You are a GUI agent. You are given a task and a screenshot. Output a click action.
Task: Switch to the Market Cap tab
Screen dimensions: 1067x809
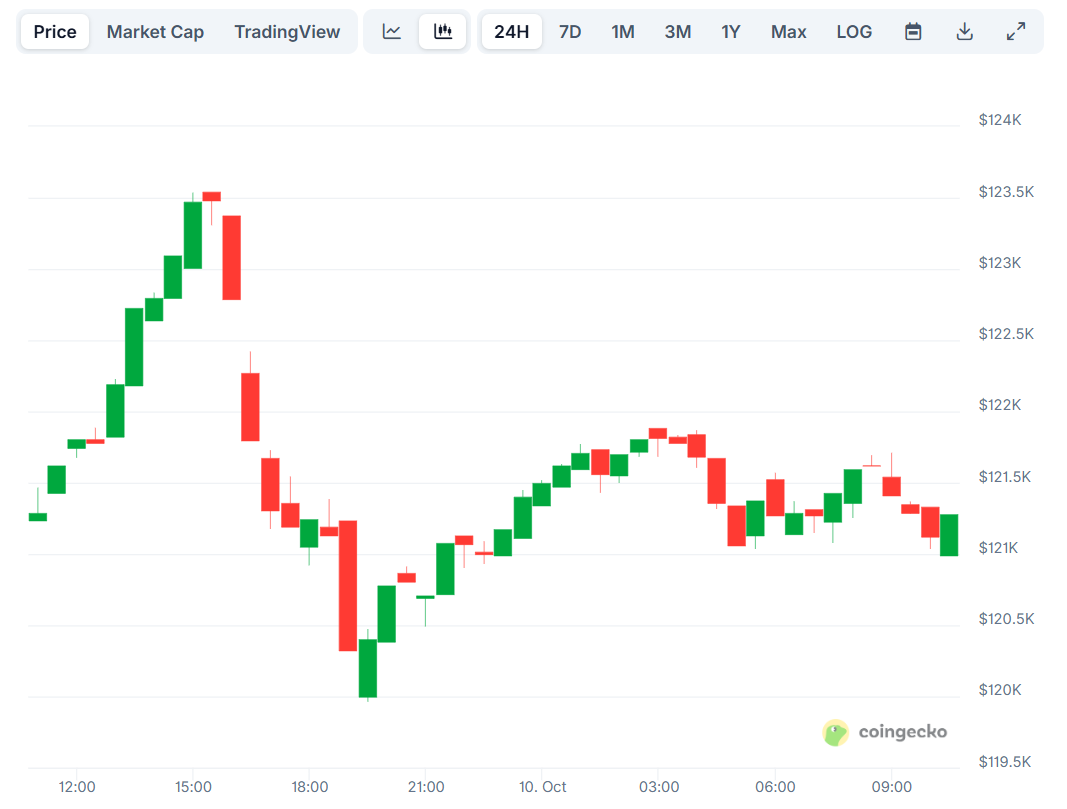coord(155,31)
